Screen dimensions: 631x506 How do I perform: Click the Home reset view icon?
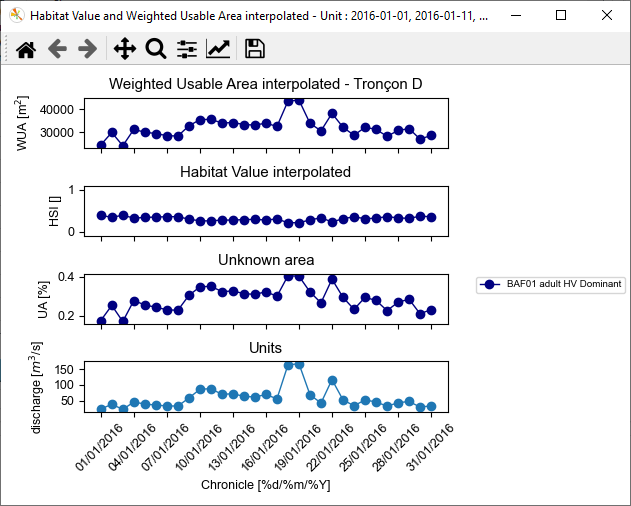tap(26, 48)
